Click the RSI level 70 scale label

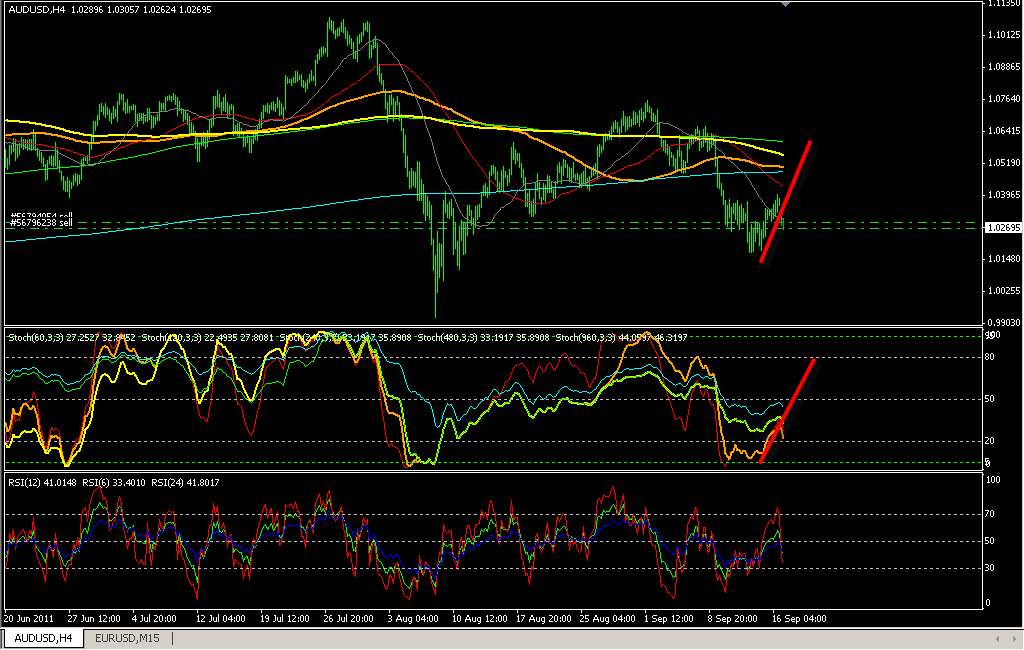click(x=990, y=514)
